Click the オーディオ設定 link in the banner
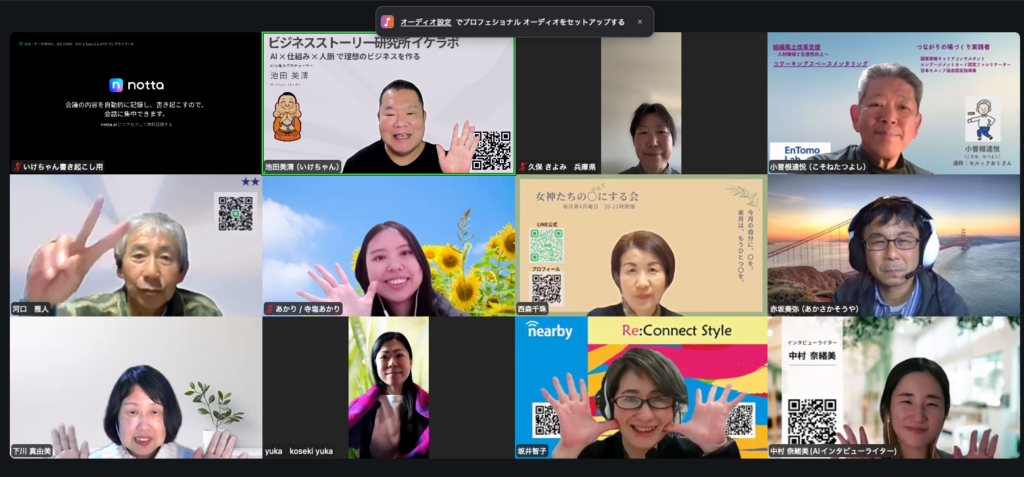Image resolution: width=1024 pixels, height=477 pixels. pyautogui.click(x=426, y=21)
